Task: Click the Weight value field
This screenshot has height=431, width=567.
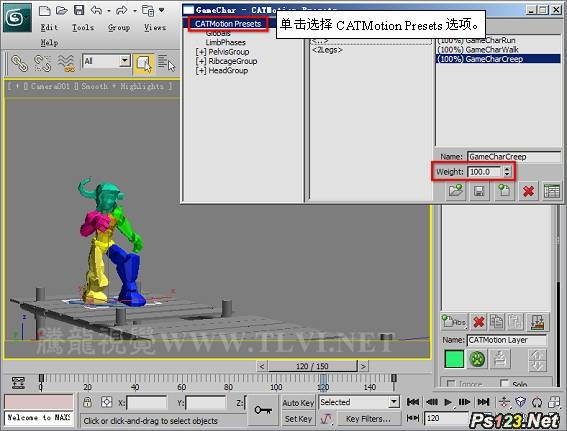Action: point(485,172)
